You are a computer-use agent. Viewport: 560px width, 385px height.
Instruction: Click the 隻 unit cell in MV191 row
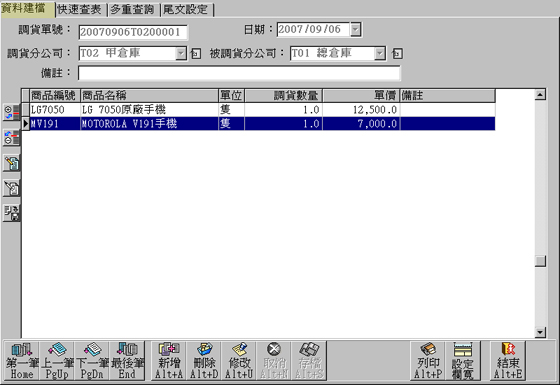(231, 124)
